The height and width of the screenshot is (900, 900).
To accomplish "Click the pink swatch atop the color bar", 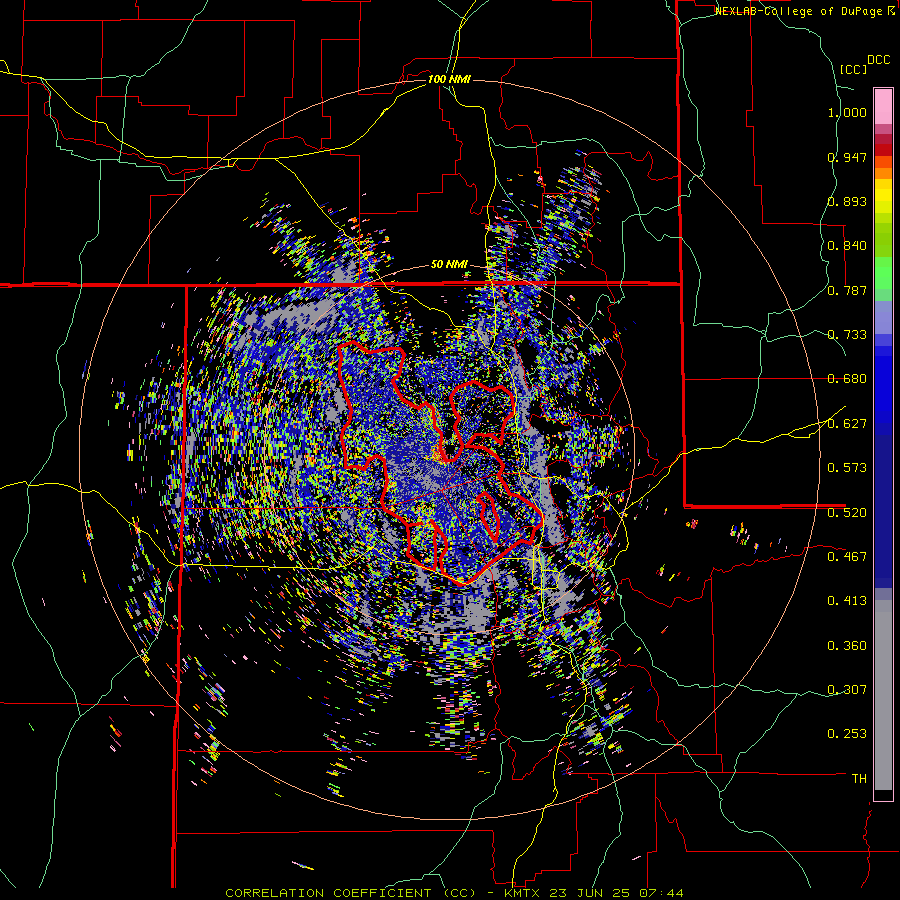I will tap(883, 106).
